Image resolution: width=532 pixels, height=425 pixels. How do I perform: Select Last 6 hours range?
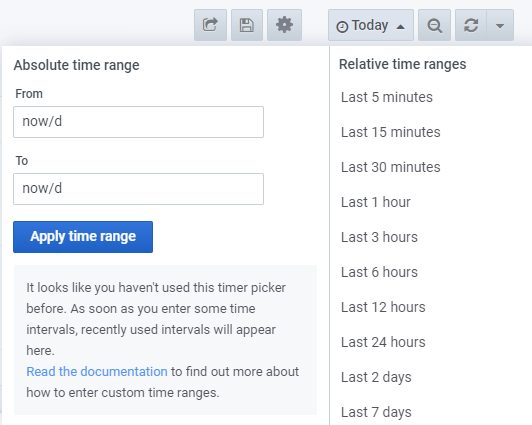coord(379,272)
